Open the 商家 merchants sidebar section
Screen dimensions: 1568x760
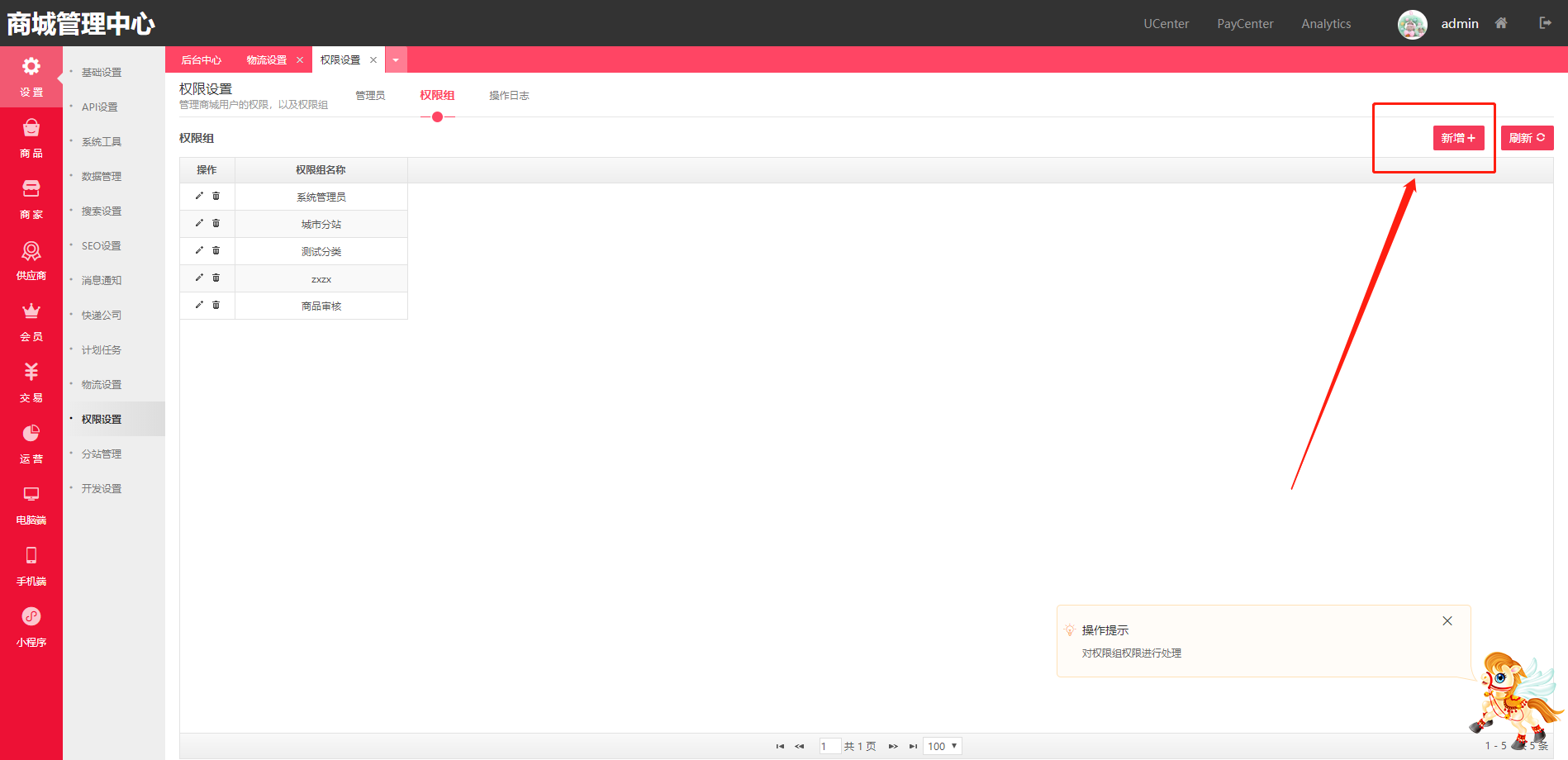(x=31, y=199)
